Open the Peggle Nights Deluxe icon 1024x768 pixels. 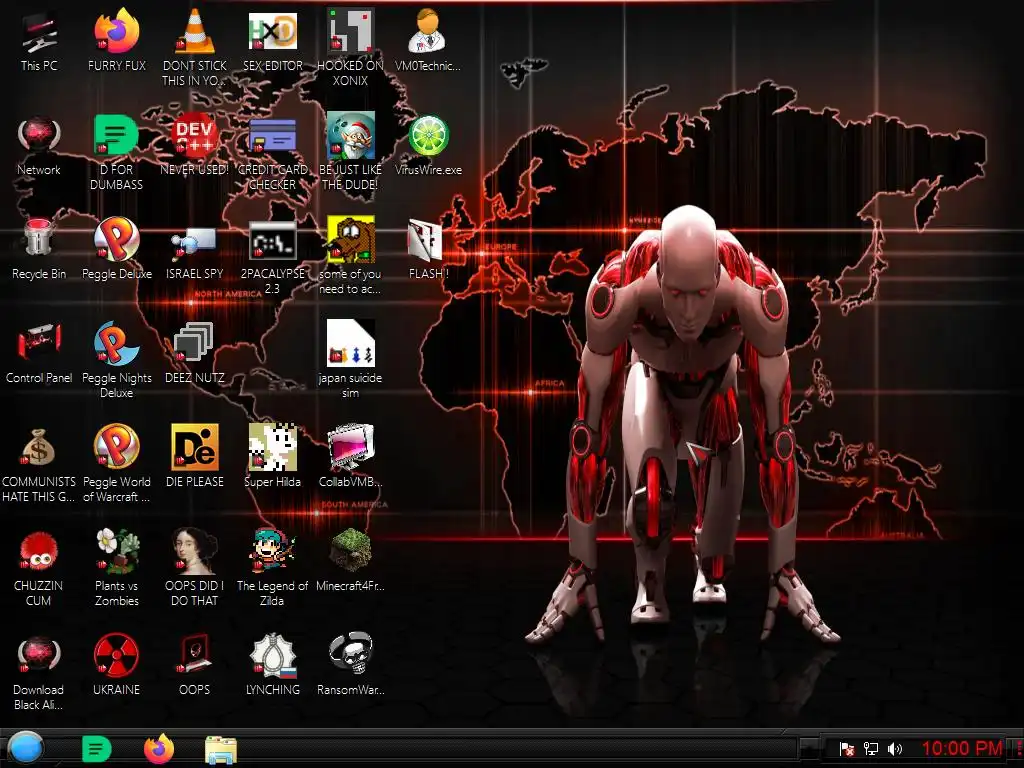(x=116, y=343)
